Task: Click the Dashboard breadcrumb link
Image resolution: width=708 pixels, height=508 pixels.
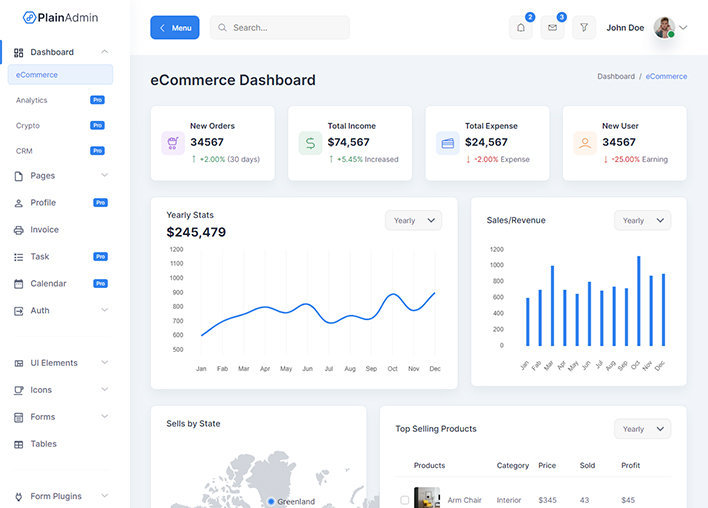Action: click(x=615, y=77)
